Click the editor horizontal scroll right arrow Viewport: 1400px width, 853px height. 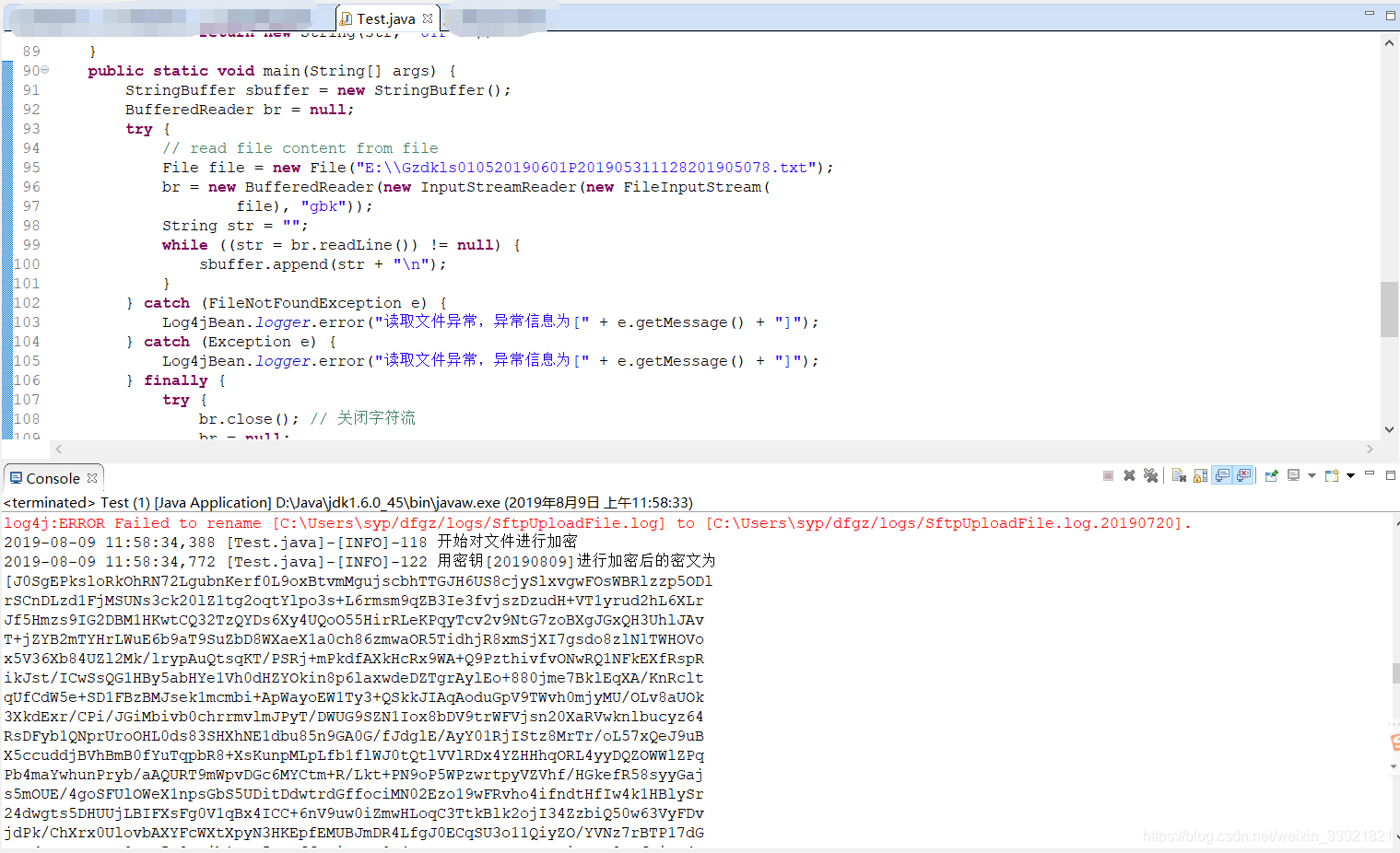tap(1370, 449)
